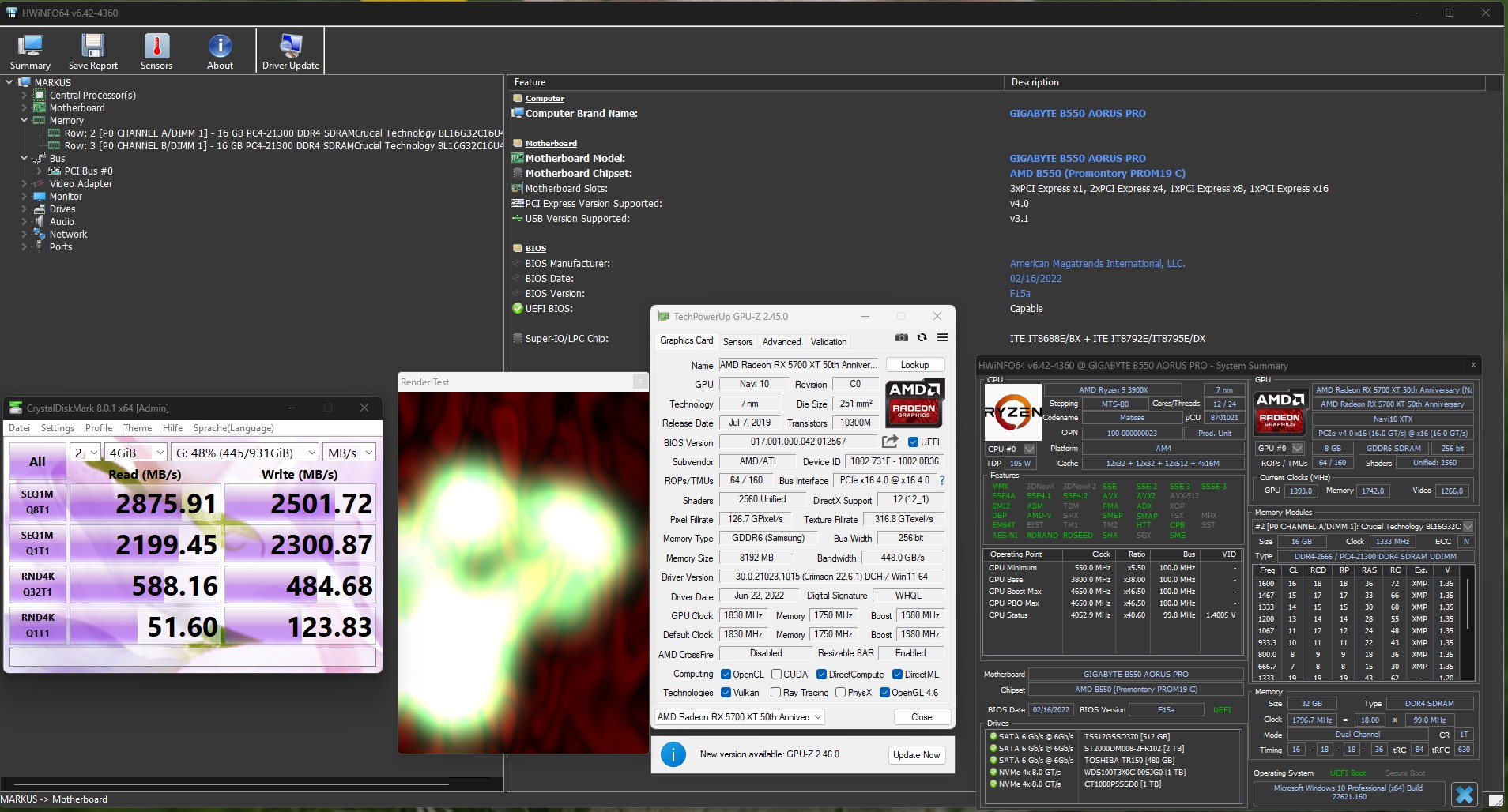Select PCI Bus #0 in the tree
The width and height of the screenshot is (1508, 812).
(x=89, y=171)
